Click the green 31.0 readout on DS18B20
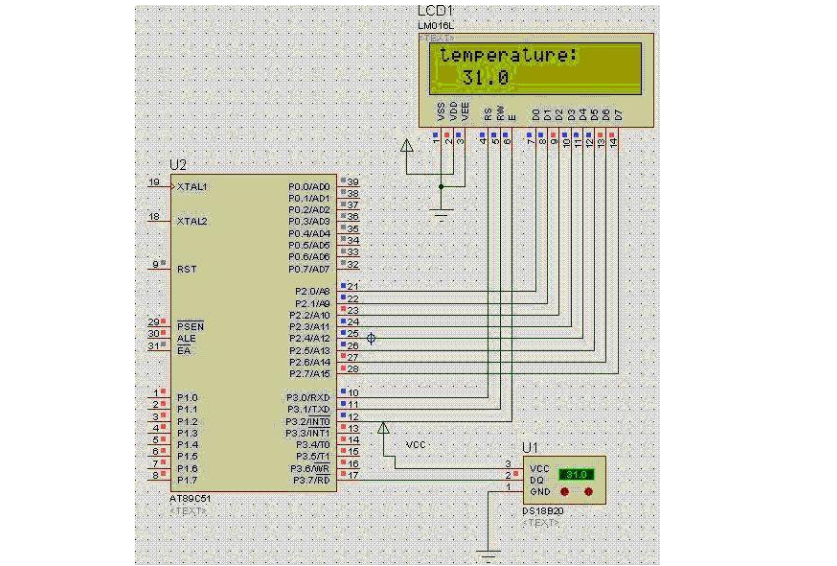 point(576,475)
